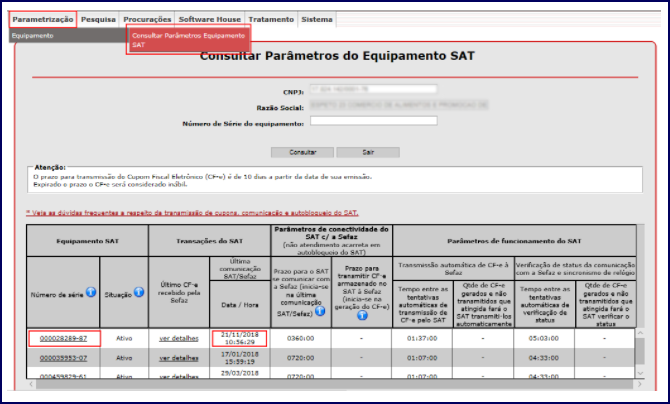Click the horizontal scrollbar track
This screenshot has height=404, width=670.
[x=335, y=384]
